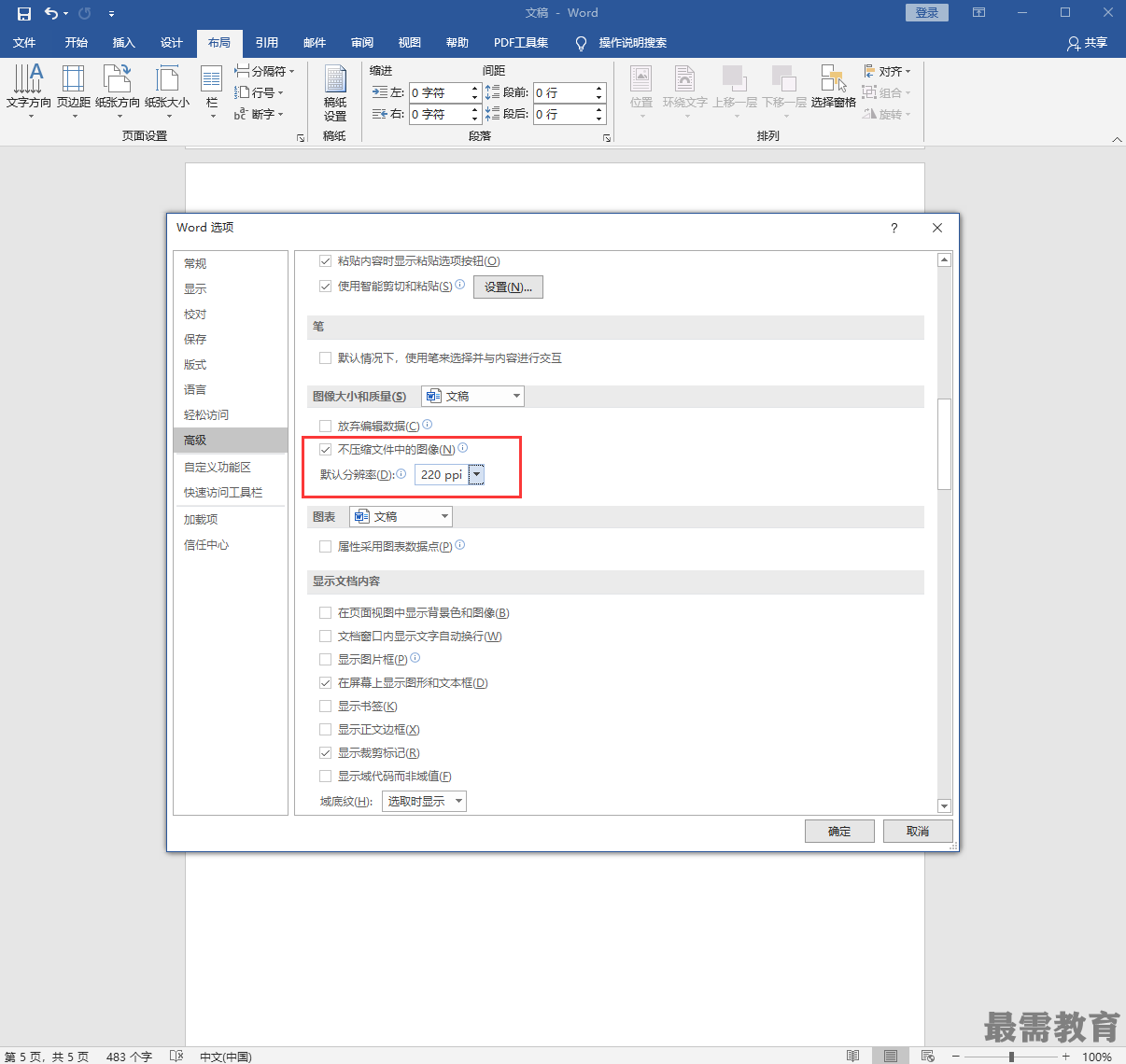The height and width of the screenshot is (1064, 1126).
Task: Switch to Design (设计) tab
Action: 172,43
